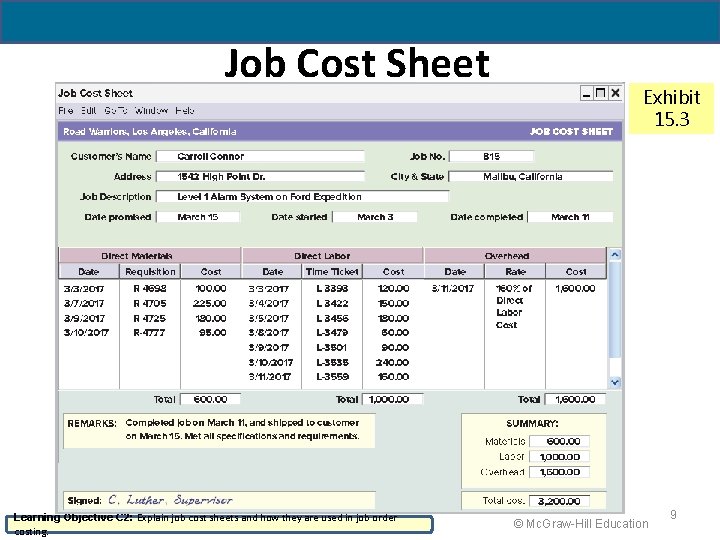Select time ticket L 3422
Image resolution: width=720 pixels, height=540 pixels.
[x=332, y=304]
